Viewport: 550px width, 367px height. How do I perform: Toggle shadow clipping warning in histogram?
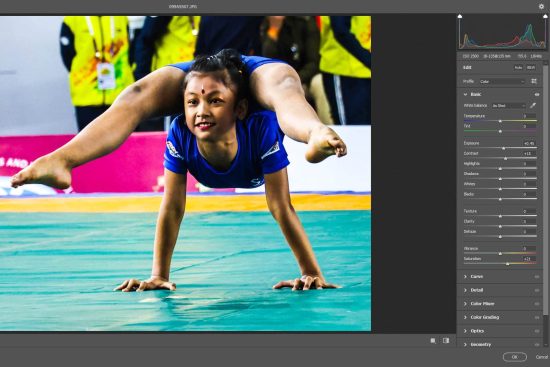pyautogui.click(x=460, y=16)
